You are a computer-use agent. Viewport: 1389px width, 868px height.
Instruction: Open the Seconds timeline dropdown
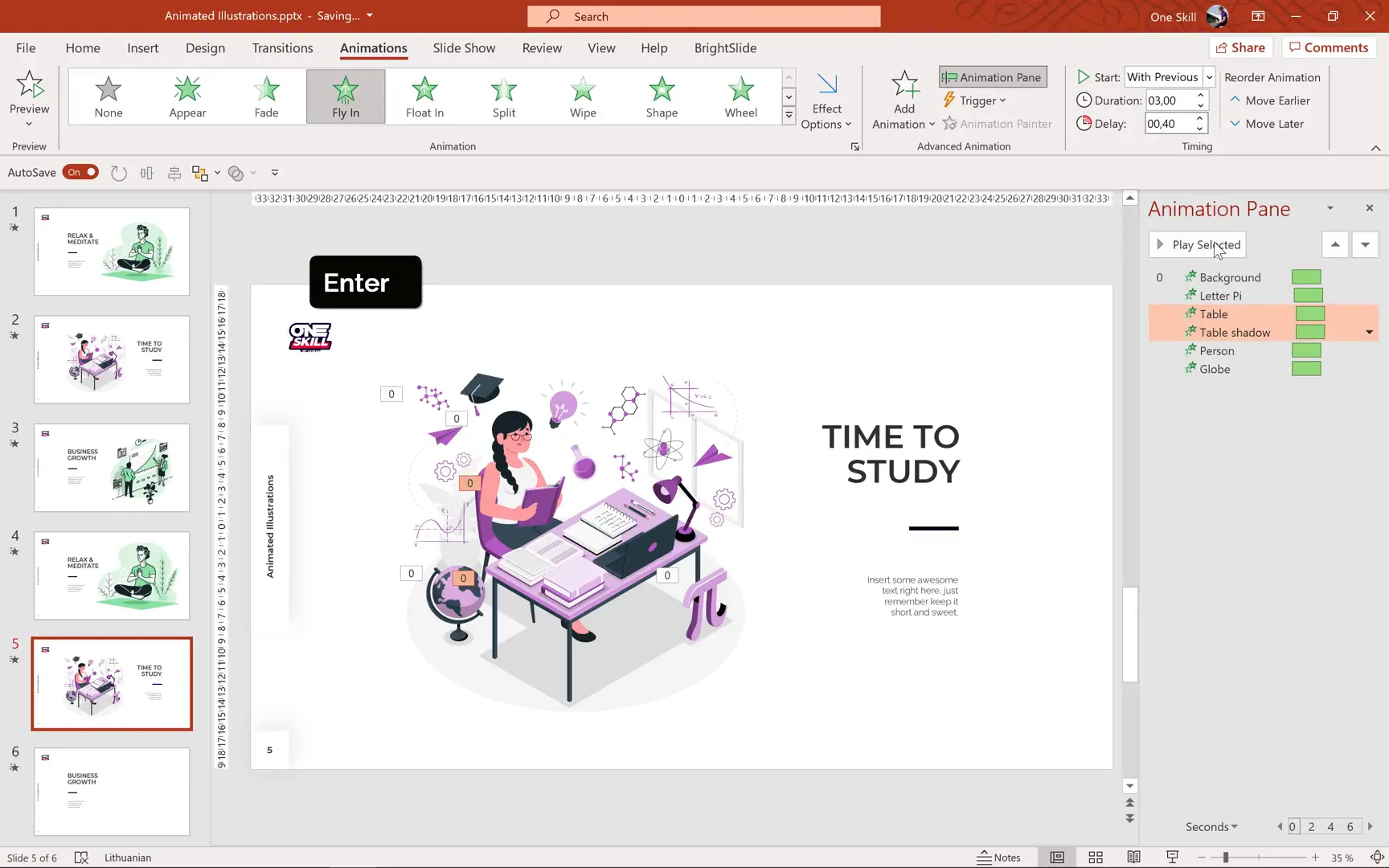(1211, 826)
